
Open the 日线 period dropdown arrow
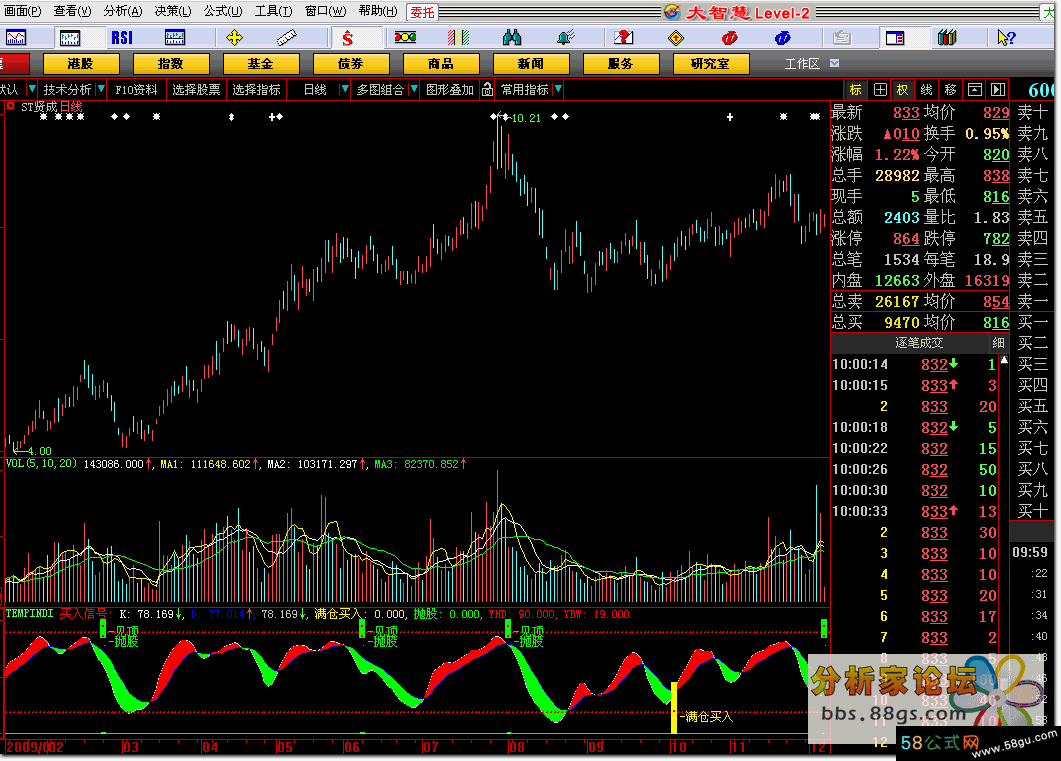344,89
